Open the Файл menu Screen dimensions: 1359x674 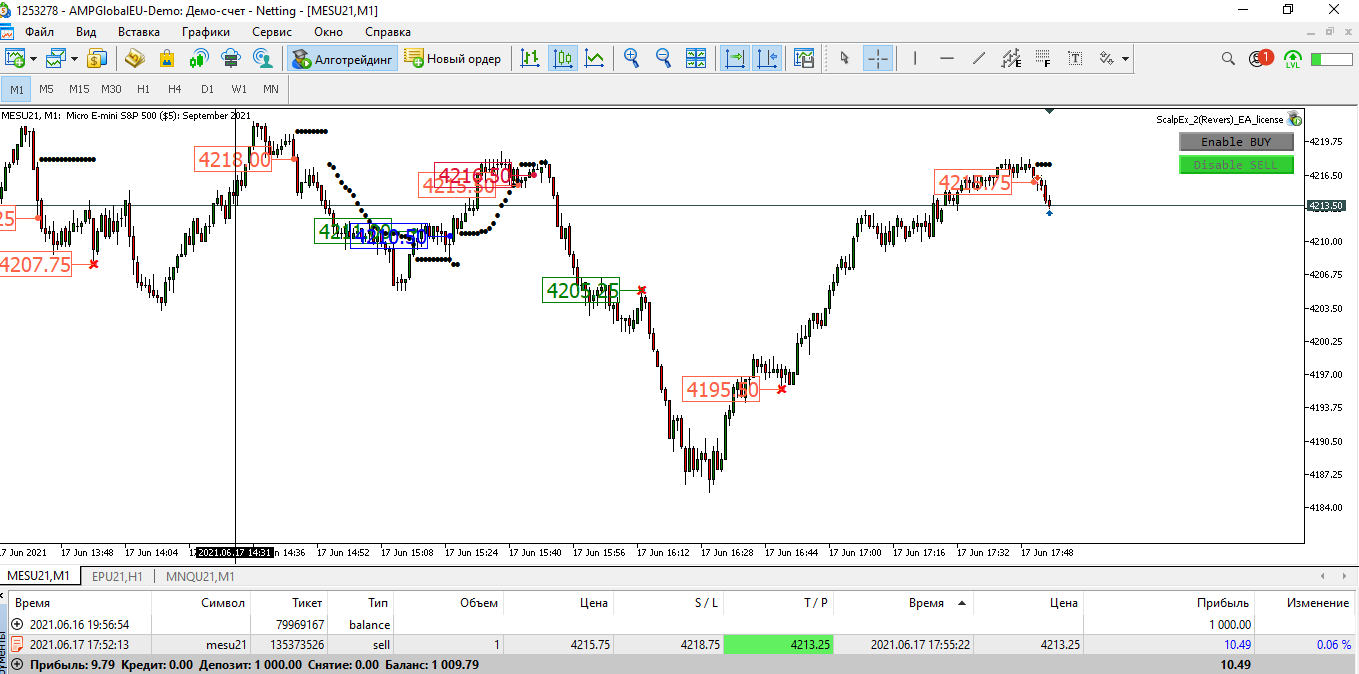(40, 32)
